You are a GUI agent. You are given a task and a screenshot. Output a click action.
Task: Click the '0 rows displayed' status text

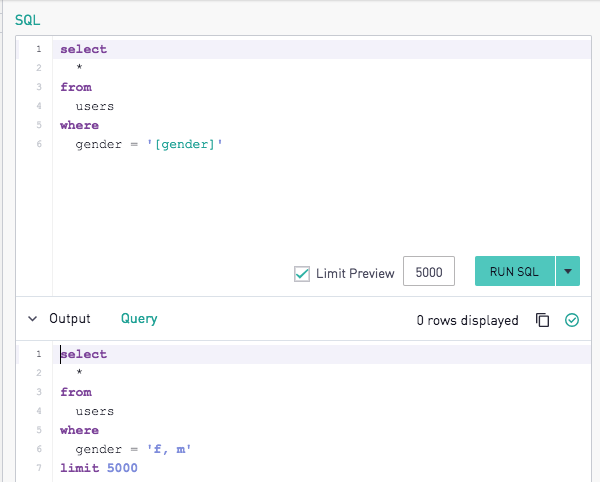[x=467, y=321]
